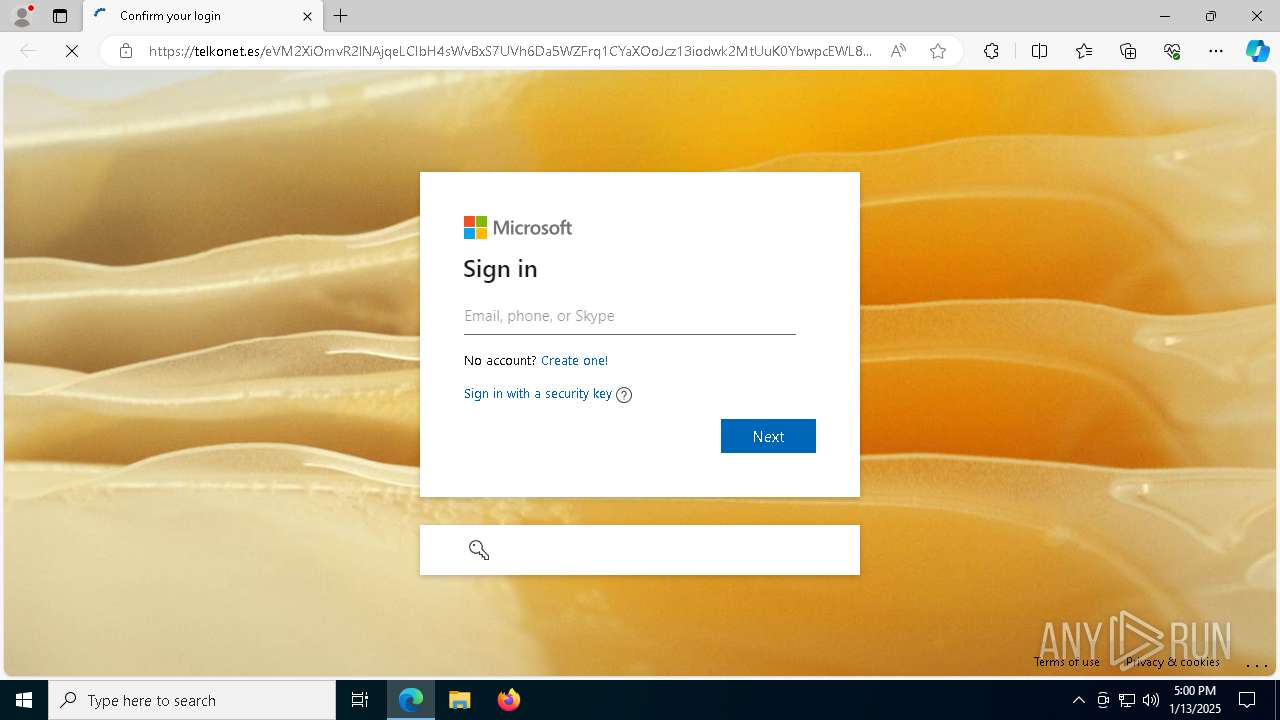1280x720 pixels.
Task: Open Extensions puzzle icon
Action: pyautogui.click(x=991, y=51)
